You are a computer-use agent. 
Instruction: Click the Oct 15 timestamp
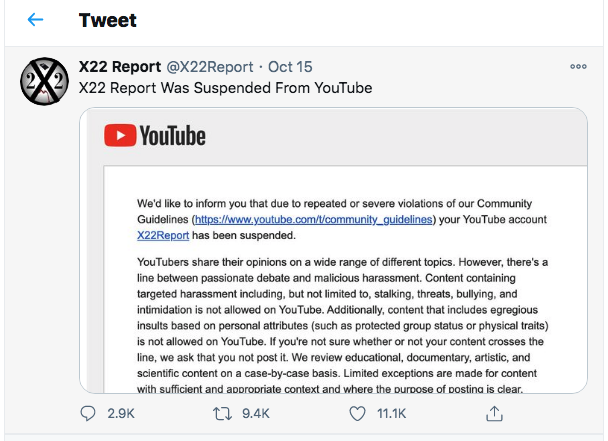click(290, 67)
